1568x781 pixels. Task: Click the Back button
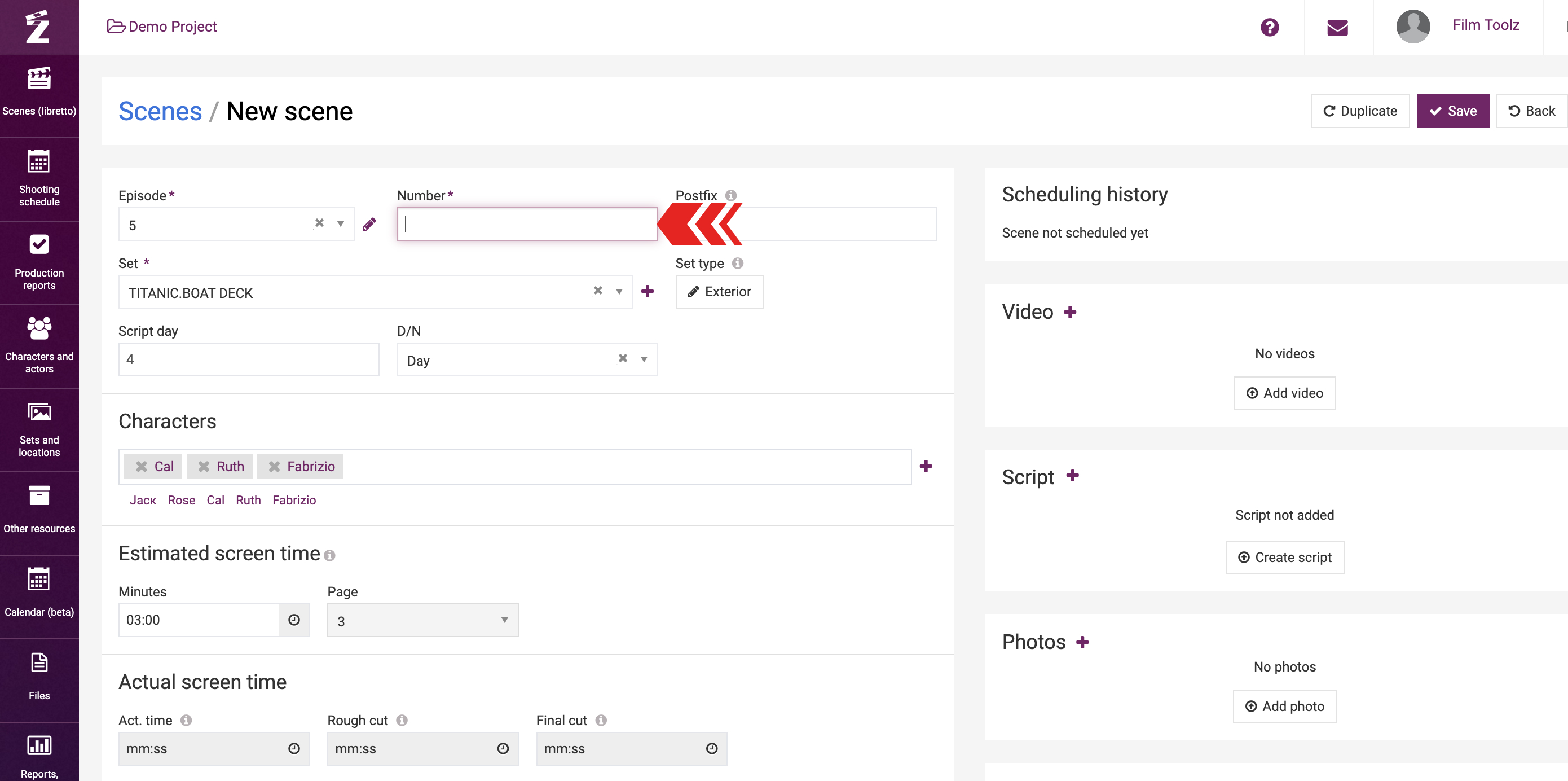coord(1531,111)
